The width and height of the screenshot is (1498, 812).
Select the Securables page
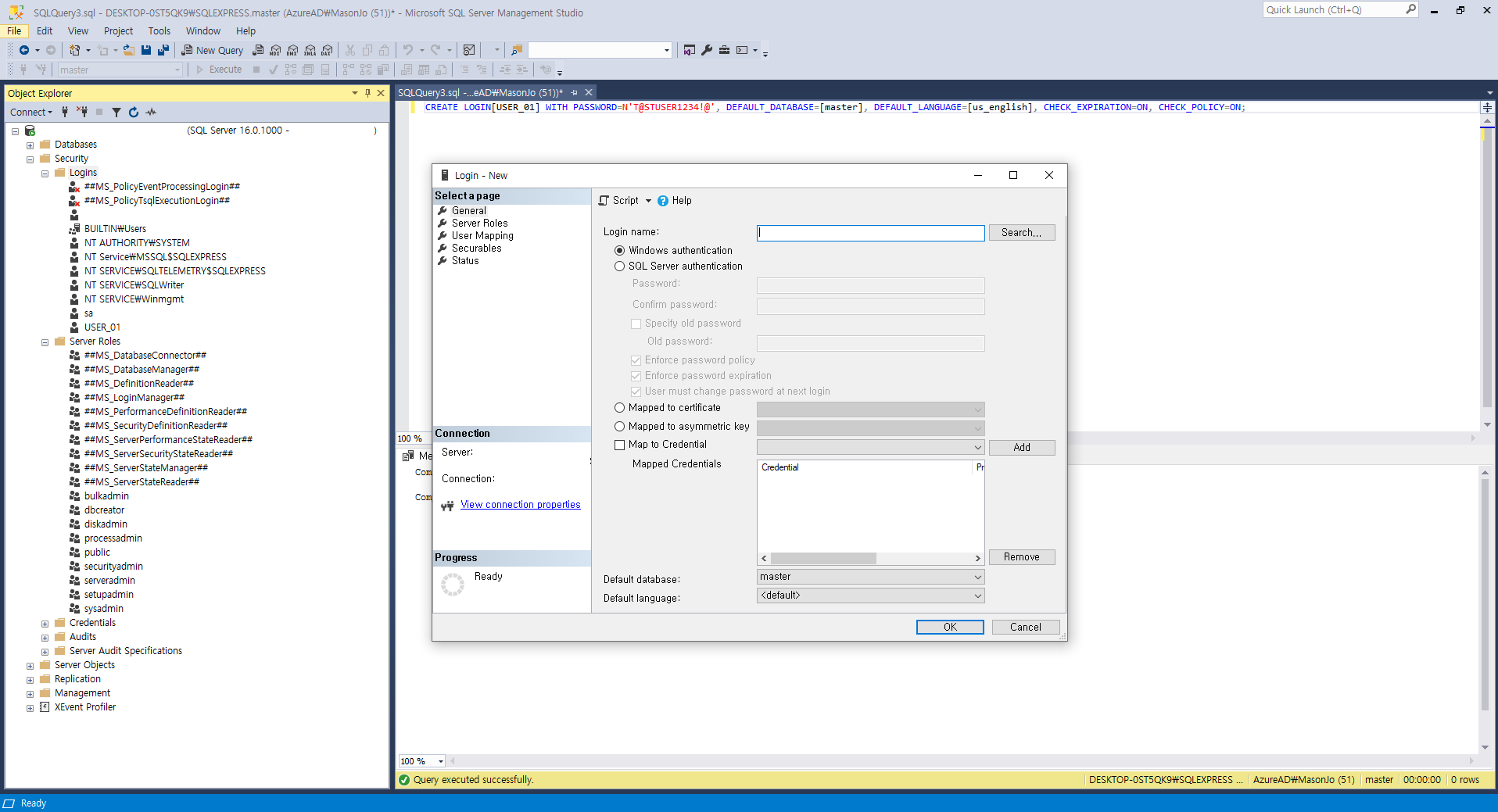[476, 249]
